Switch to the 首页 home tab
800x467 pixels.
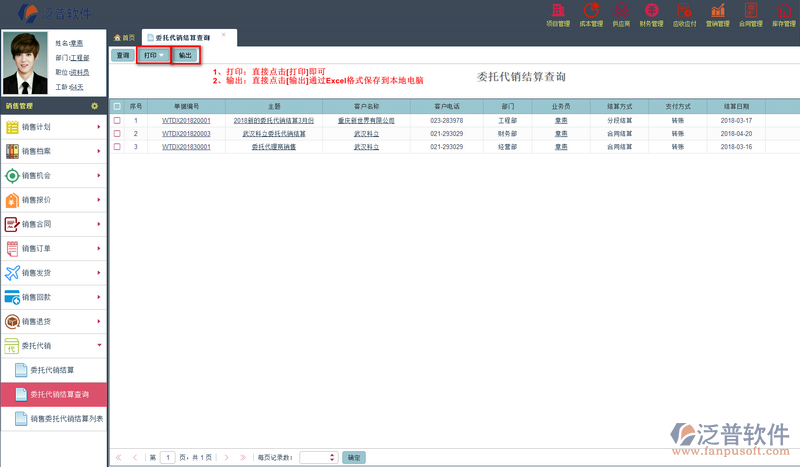point(124,37)
